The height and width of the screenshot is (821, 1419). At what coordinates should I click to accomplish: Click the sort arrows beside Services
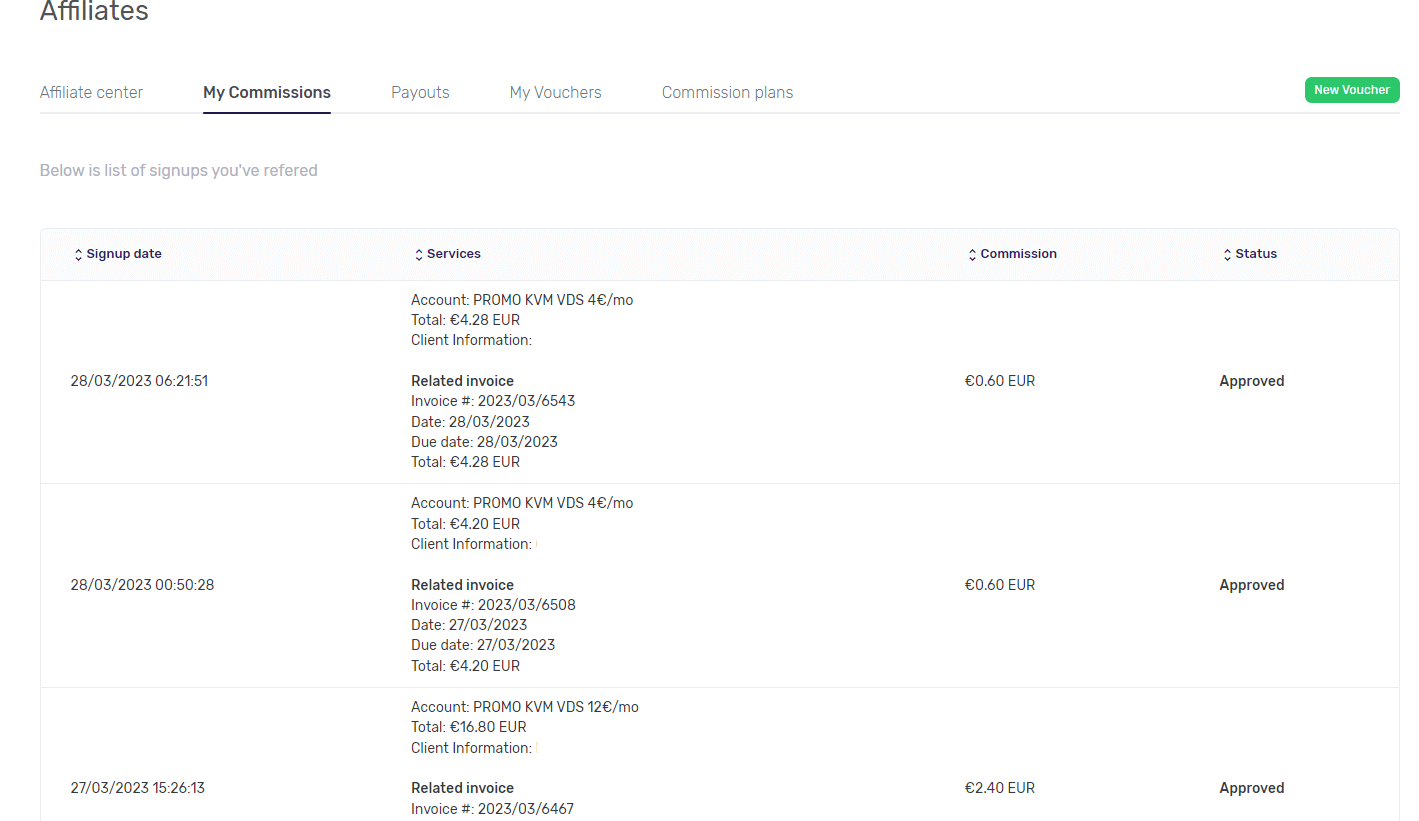click(x=419, y=255)
